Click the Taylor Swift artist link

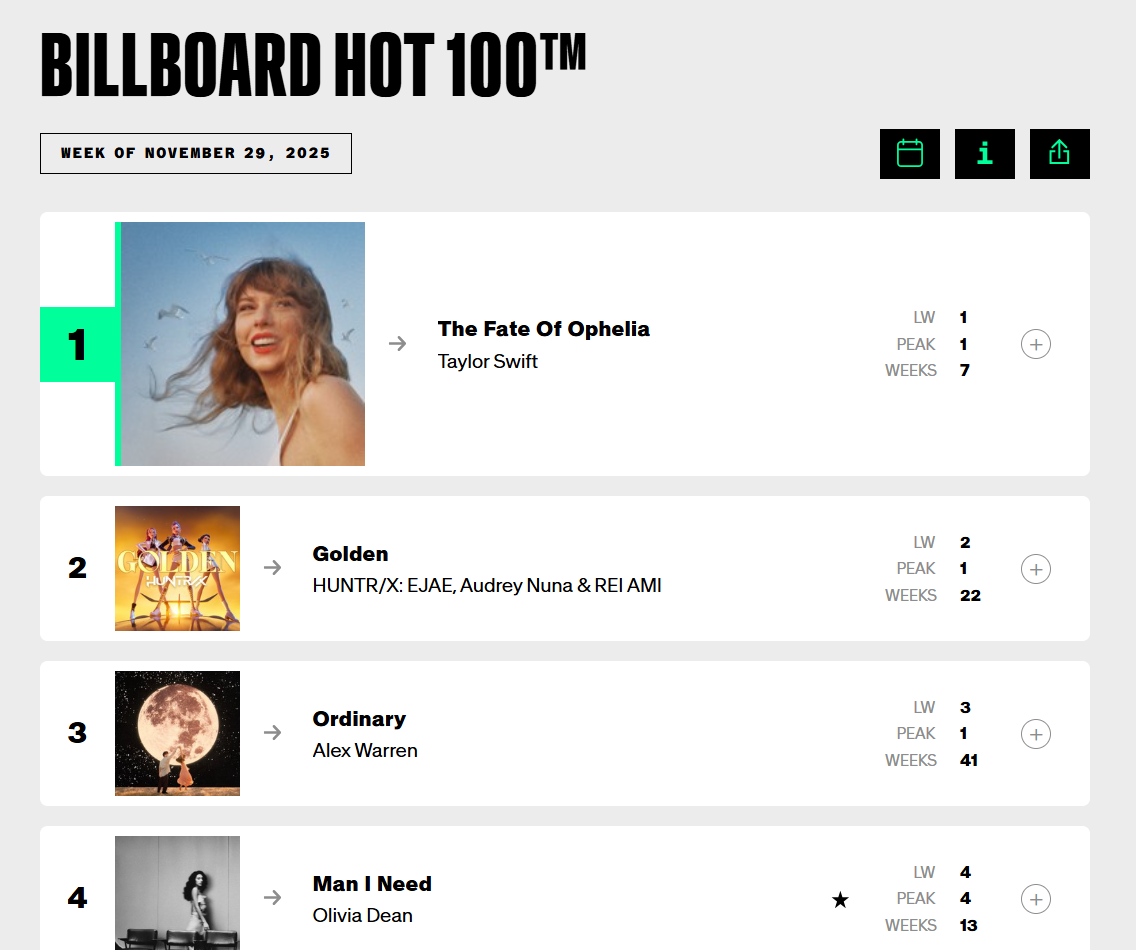(x=487, y=361)
